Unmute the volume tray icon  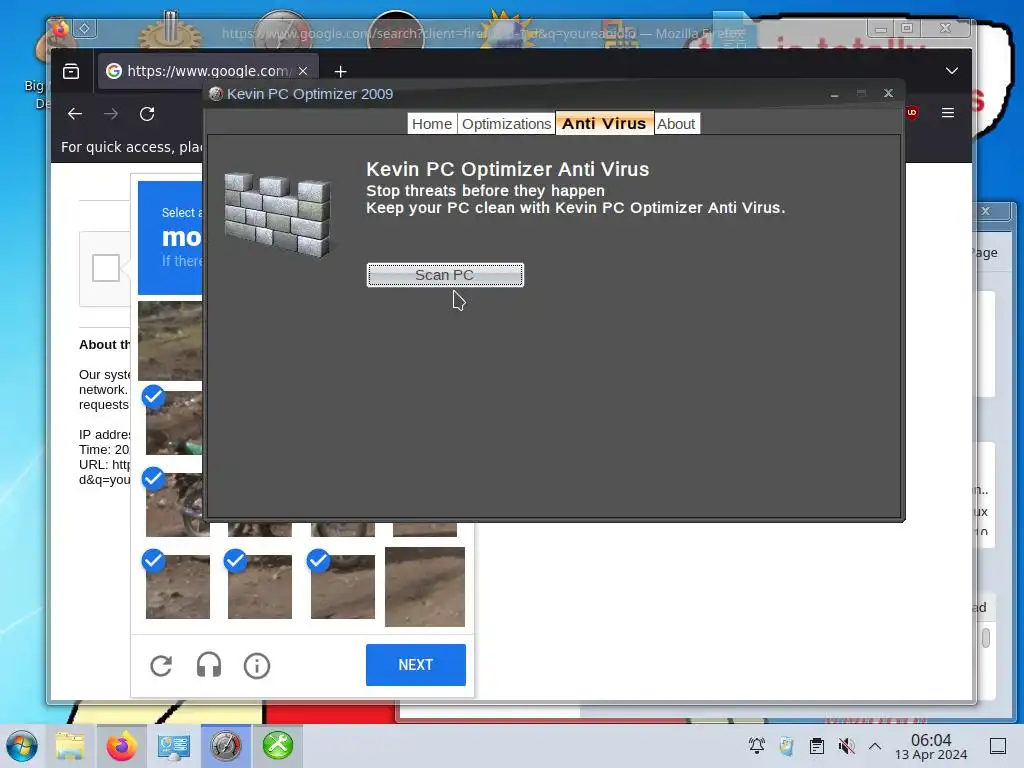pyautogui.click(x=846, y=746)
